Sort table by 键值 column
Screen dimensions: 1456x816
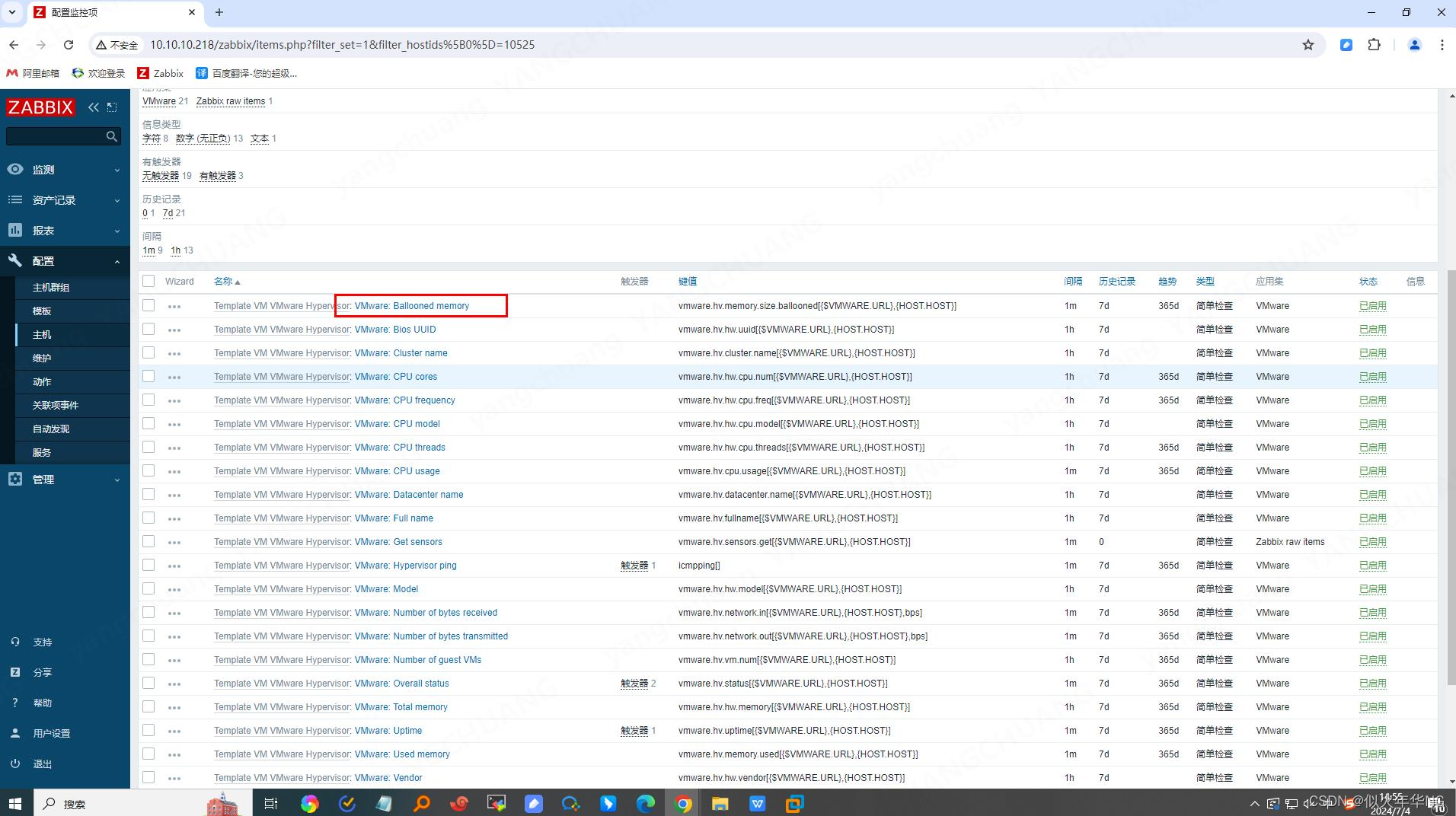[688, 282]
